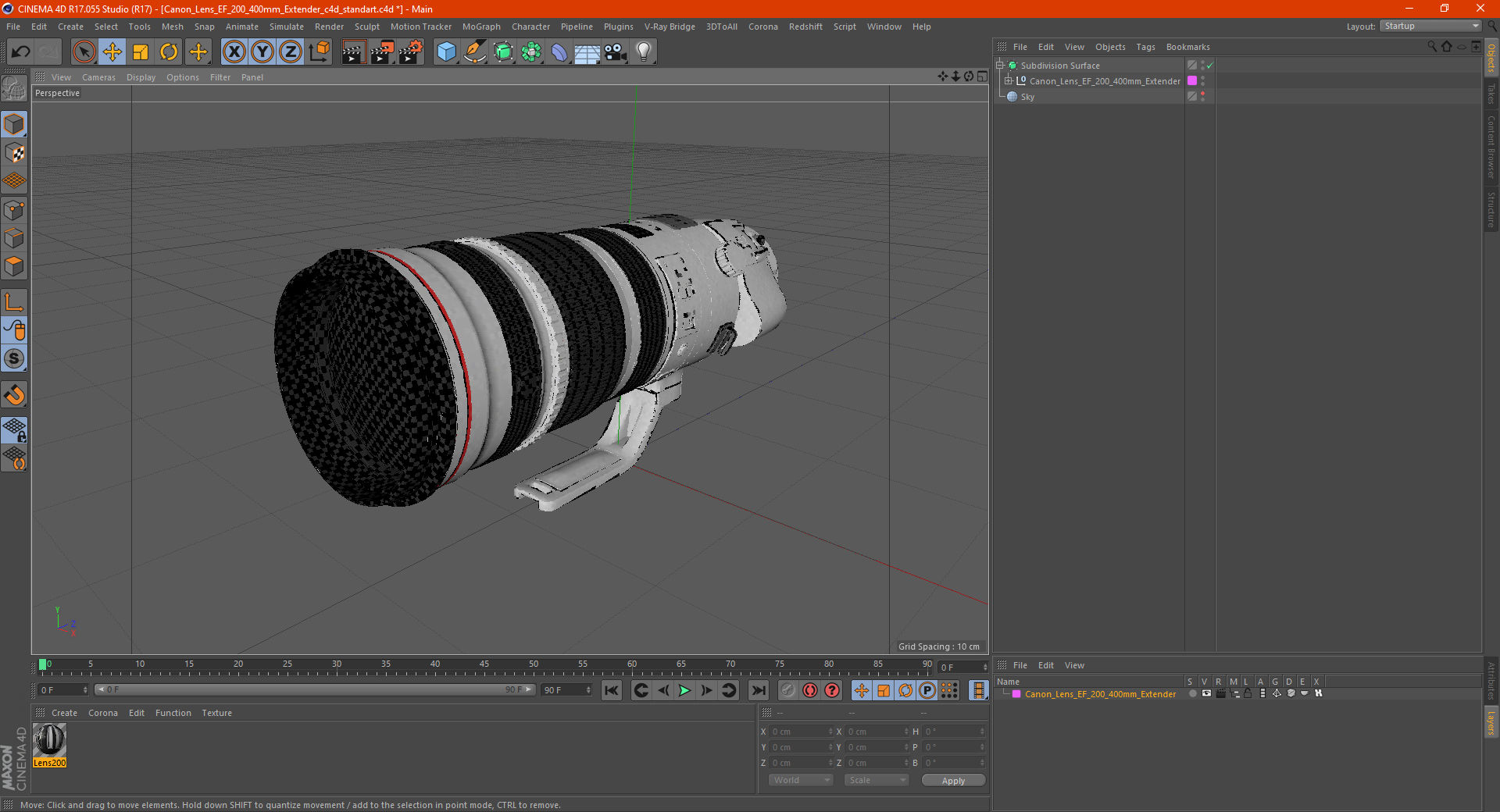1500x812 pixels.
Task: Open the World coordinate dropdown
Action: pyautogui.click(x=801, y=780)
